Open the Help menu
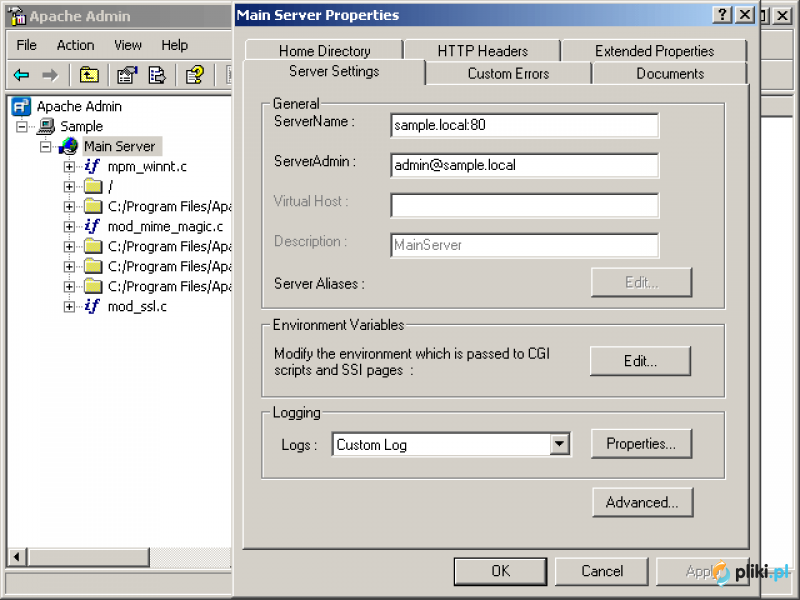The width and height of the screenshot is (800, 600). pyautogui.click(x=174, y=45)
